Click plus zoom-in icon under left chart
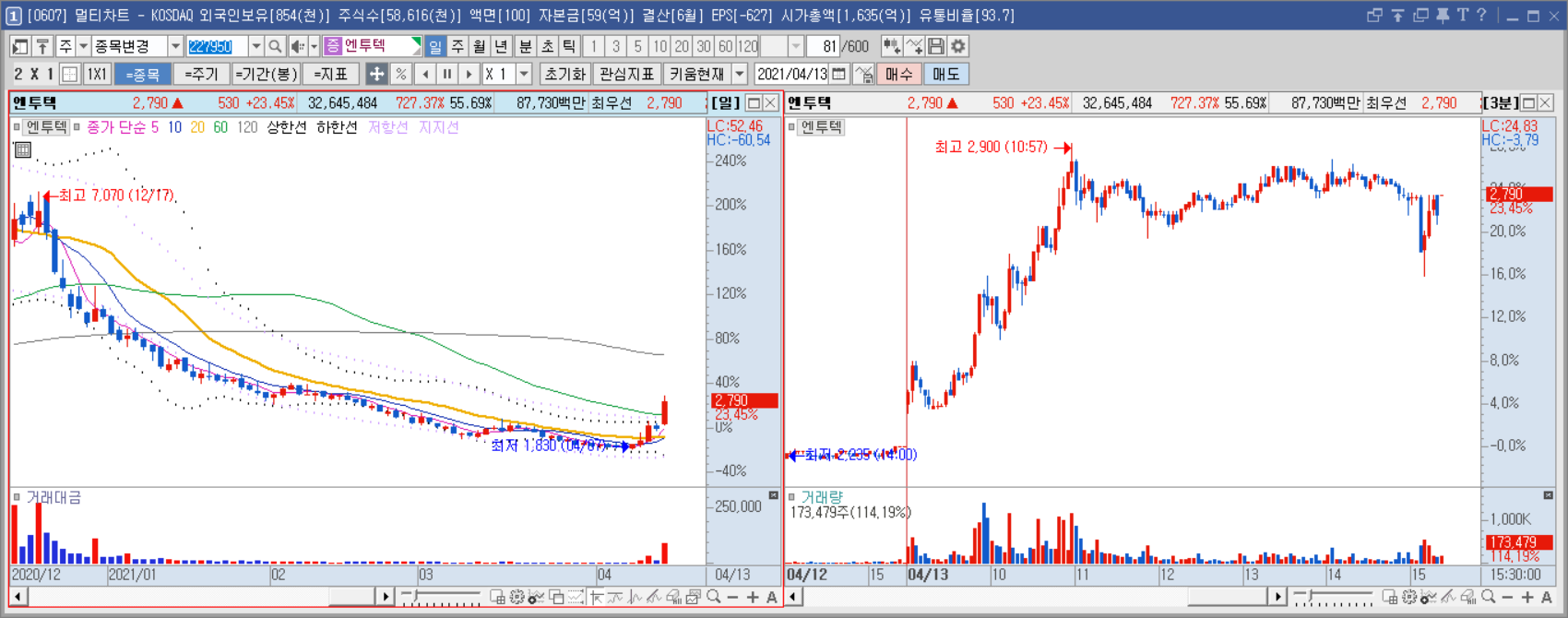1568x618 pixels. point(752,597)
